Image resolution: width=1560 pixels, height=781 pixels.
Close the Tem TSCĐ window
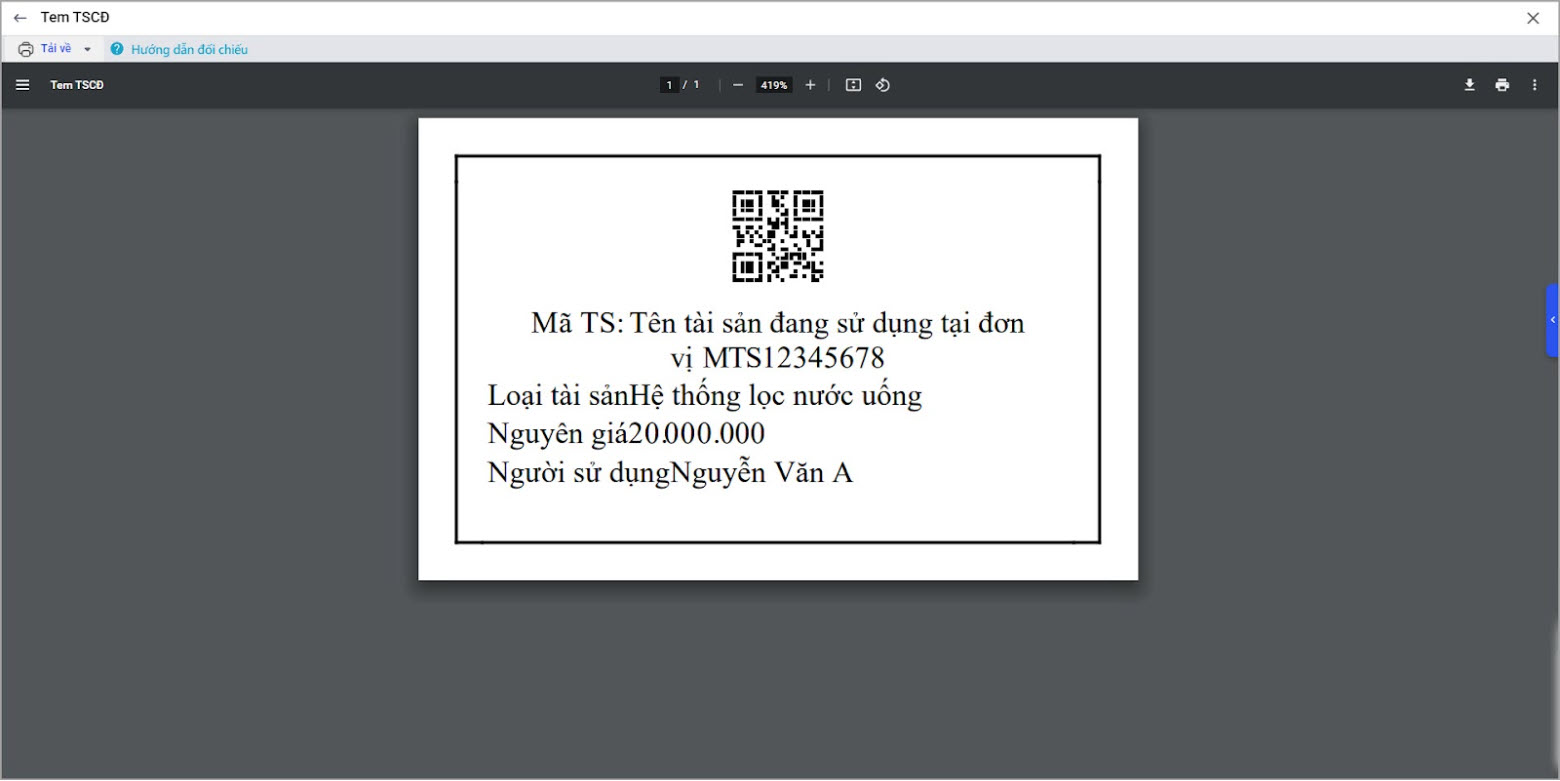click(x=1533, y=18)
